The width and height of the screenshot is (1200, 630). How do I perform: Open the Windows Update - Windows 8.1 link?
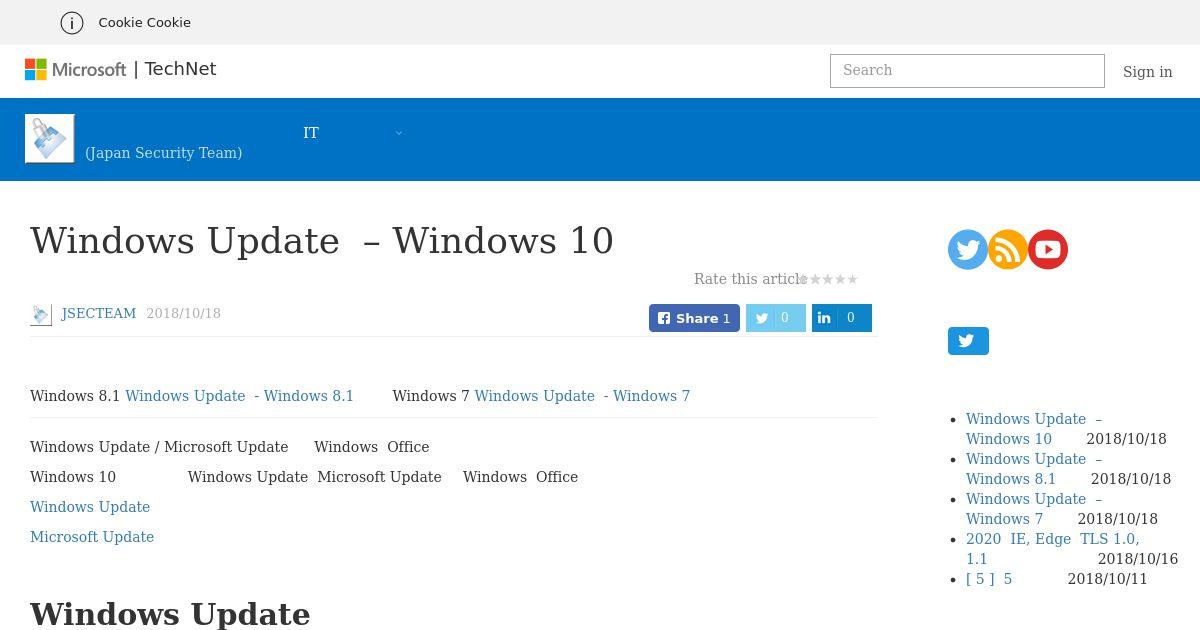pyautogui.click(x=239, y=396)
